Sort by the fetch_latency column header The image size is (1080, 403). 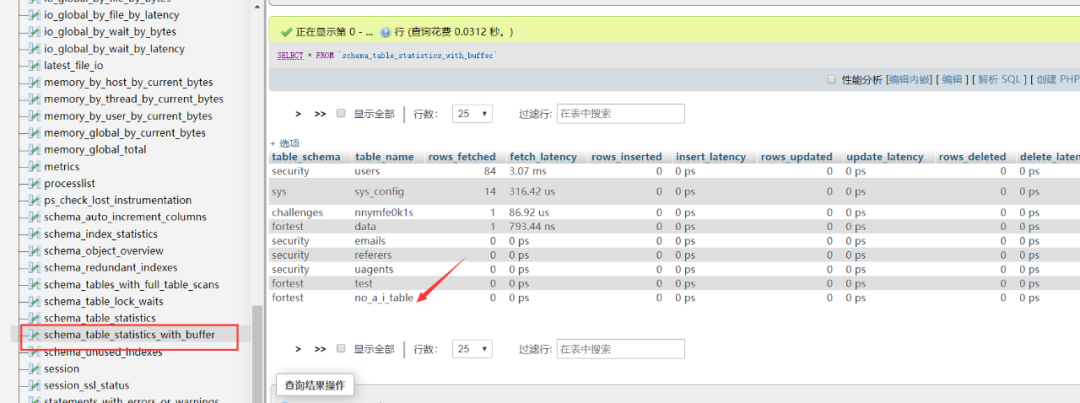(543, 156)
